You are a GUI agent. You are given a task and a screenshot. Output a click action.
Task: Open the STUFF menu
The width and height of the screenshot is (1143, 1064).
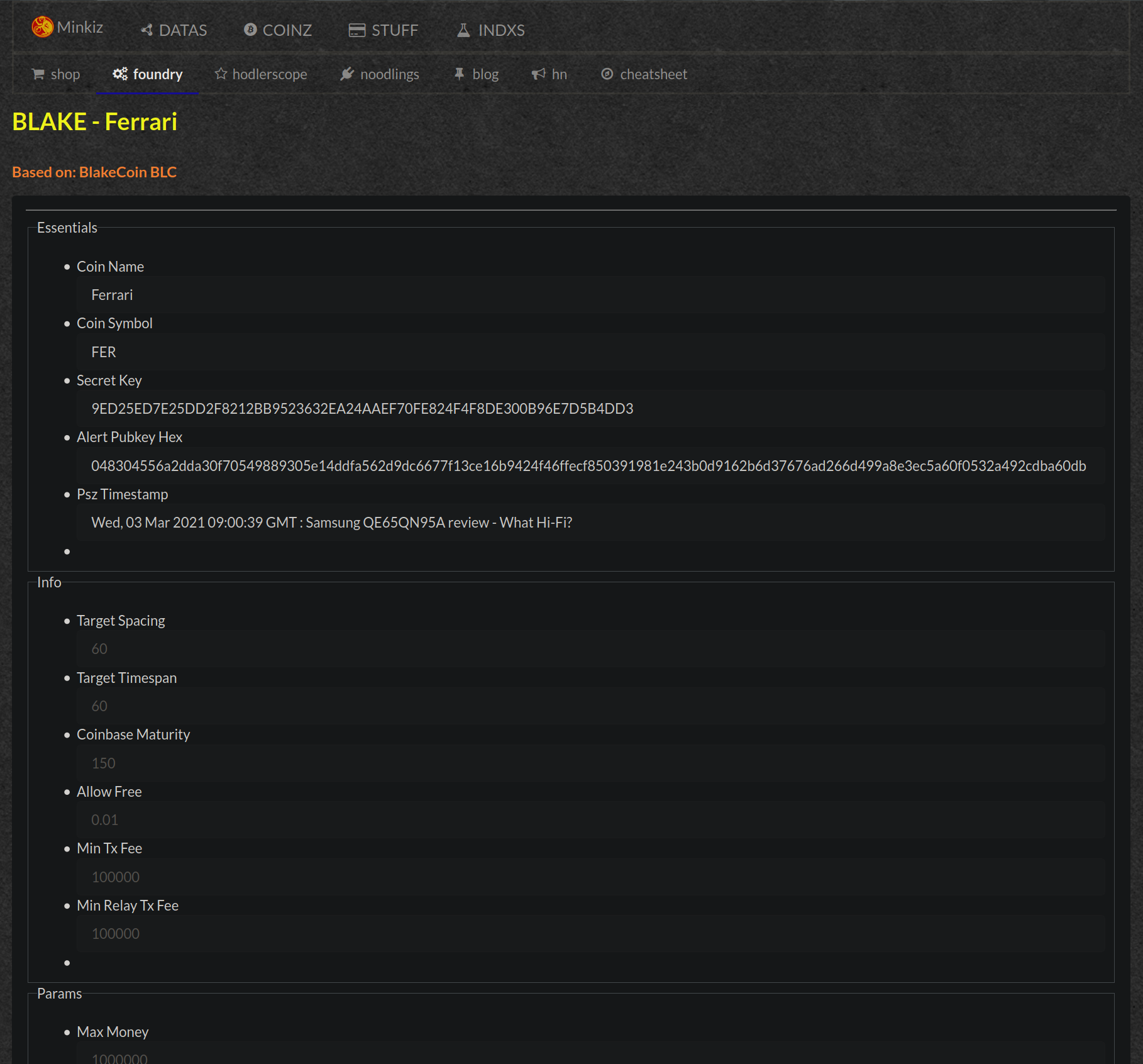point(384,30)
